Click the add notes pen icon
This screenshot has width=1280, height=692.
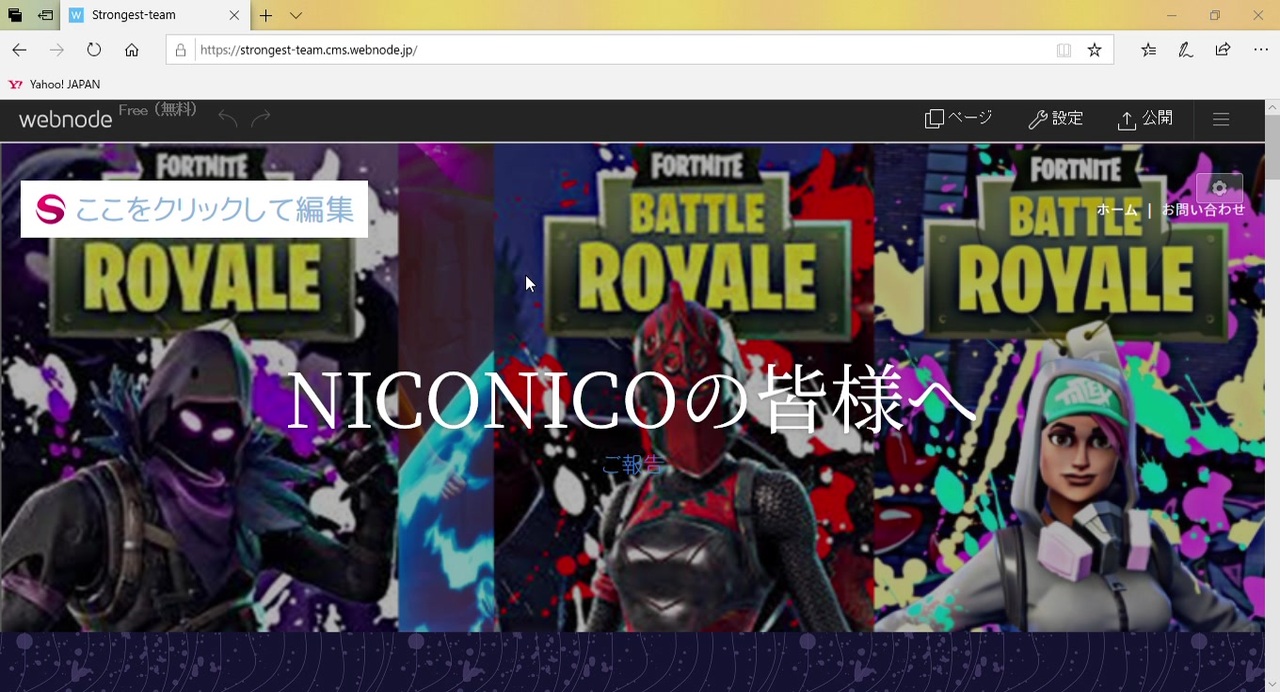[1186, 50]
